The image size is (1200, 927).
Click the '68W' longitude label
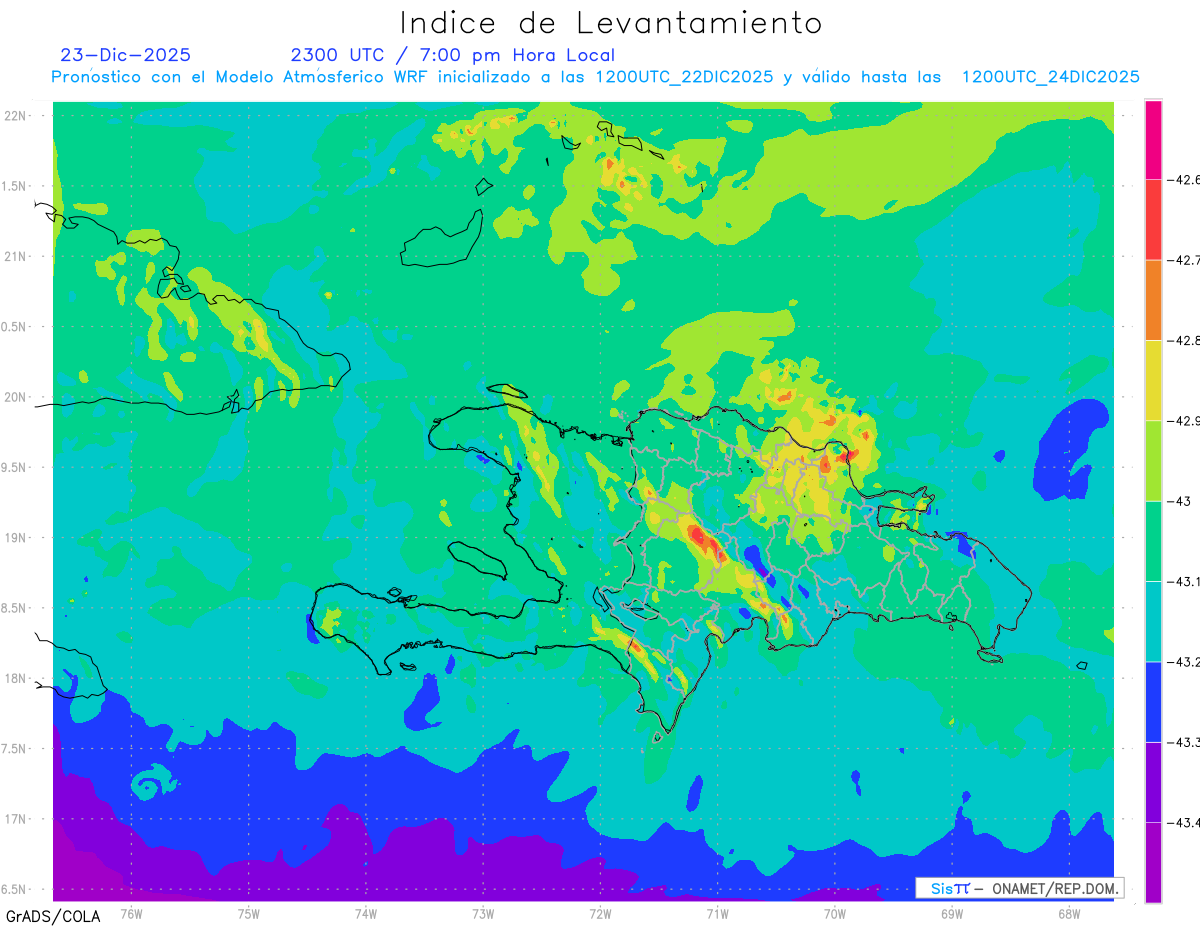pyautogui.click(x=1069, y=913)
